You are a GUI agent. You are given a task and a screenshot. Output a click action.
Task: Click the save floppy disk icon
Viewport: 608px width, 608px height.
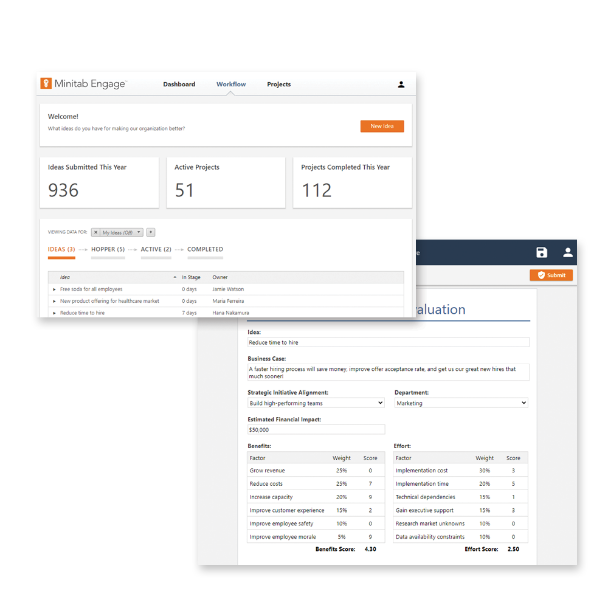(x=541, y=253)
